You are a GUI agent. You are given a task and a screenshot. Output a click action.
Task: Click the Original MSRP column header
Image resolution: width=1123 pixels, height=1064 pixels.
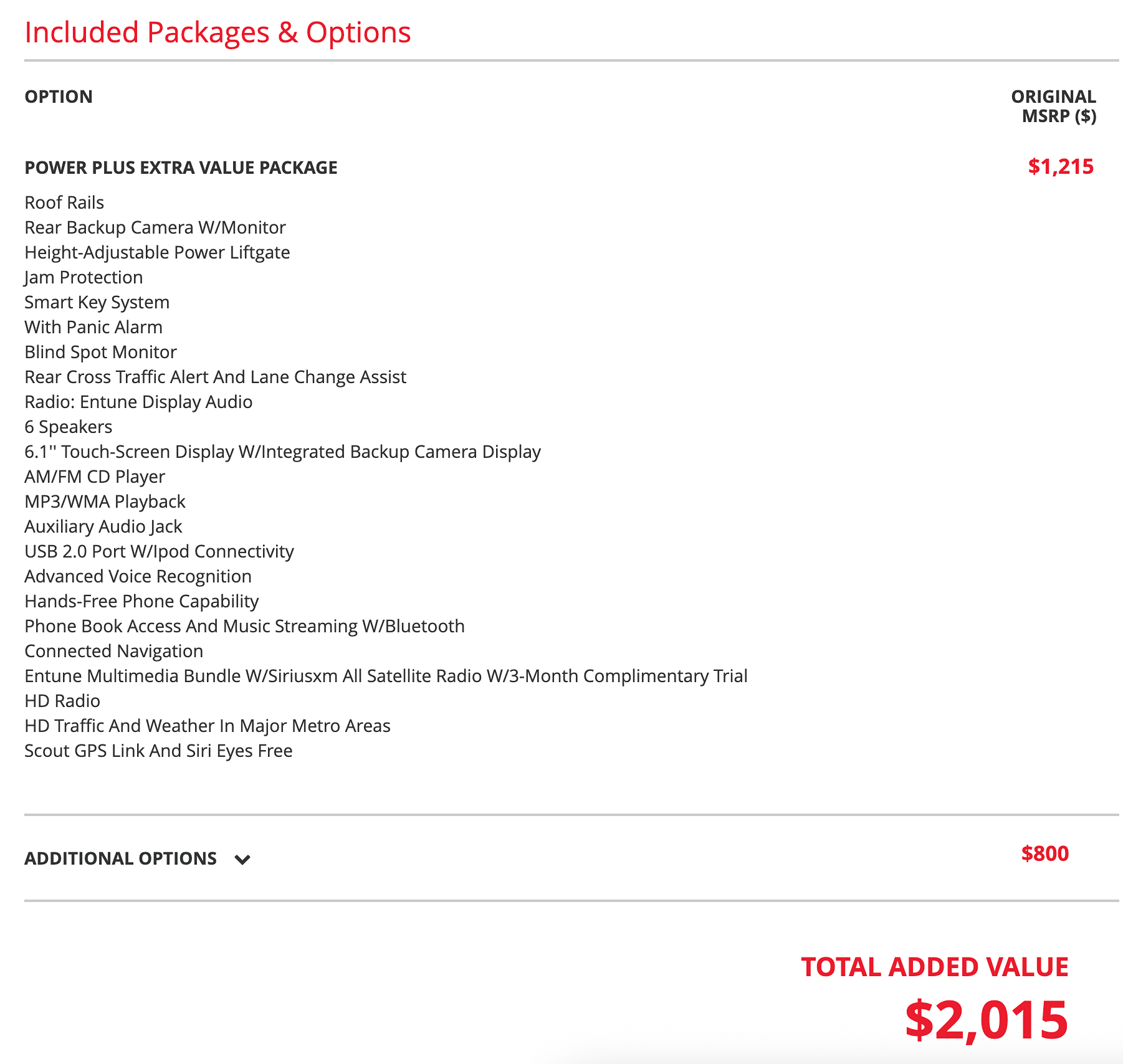pyautogui.click(x=1053, y=106)
